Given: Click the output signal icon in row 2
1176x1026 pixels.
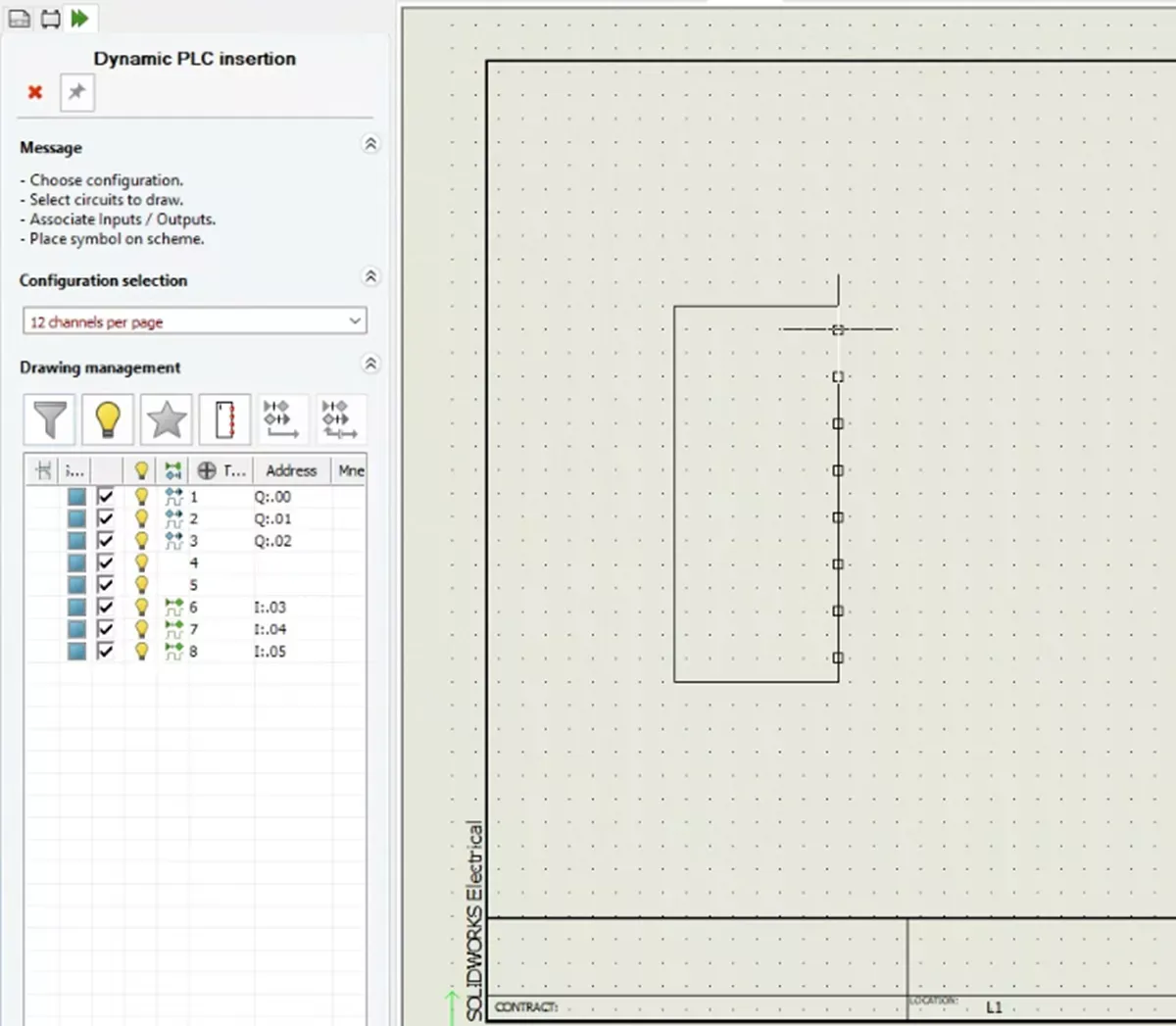Looking at the screenshot, I should (x=173, y=518).
